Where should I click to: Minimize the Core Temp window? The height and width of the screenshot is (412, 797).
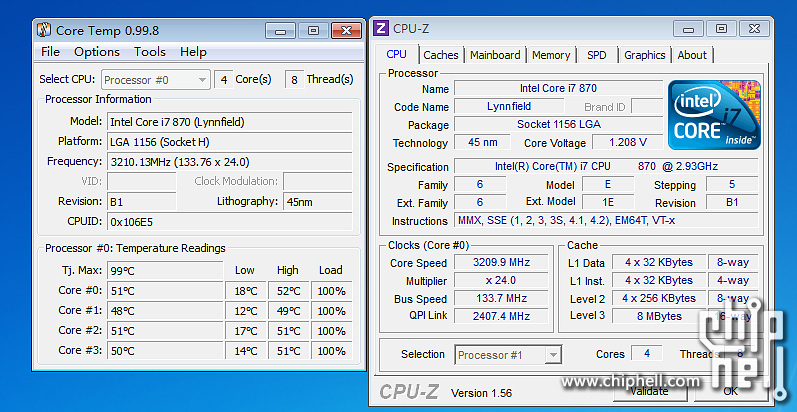[280, 31]
